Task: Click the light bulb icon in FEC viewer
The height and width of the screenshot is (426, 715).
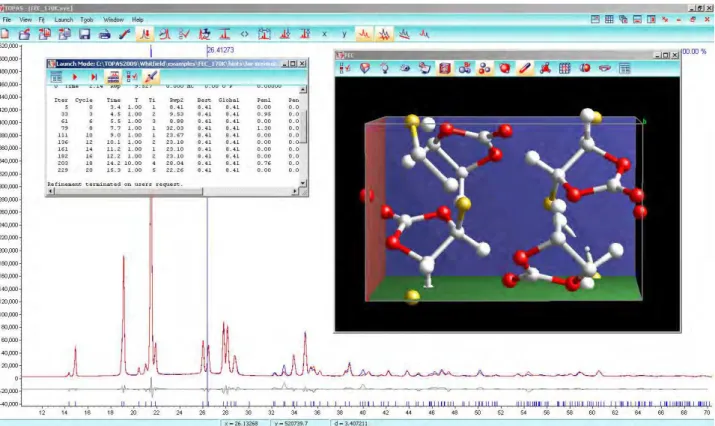Action: pyautogui.click(x=385, y=68)
